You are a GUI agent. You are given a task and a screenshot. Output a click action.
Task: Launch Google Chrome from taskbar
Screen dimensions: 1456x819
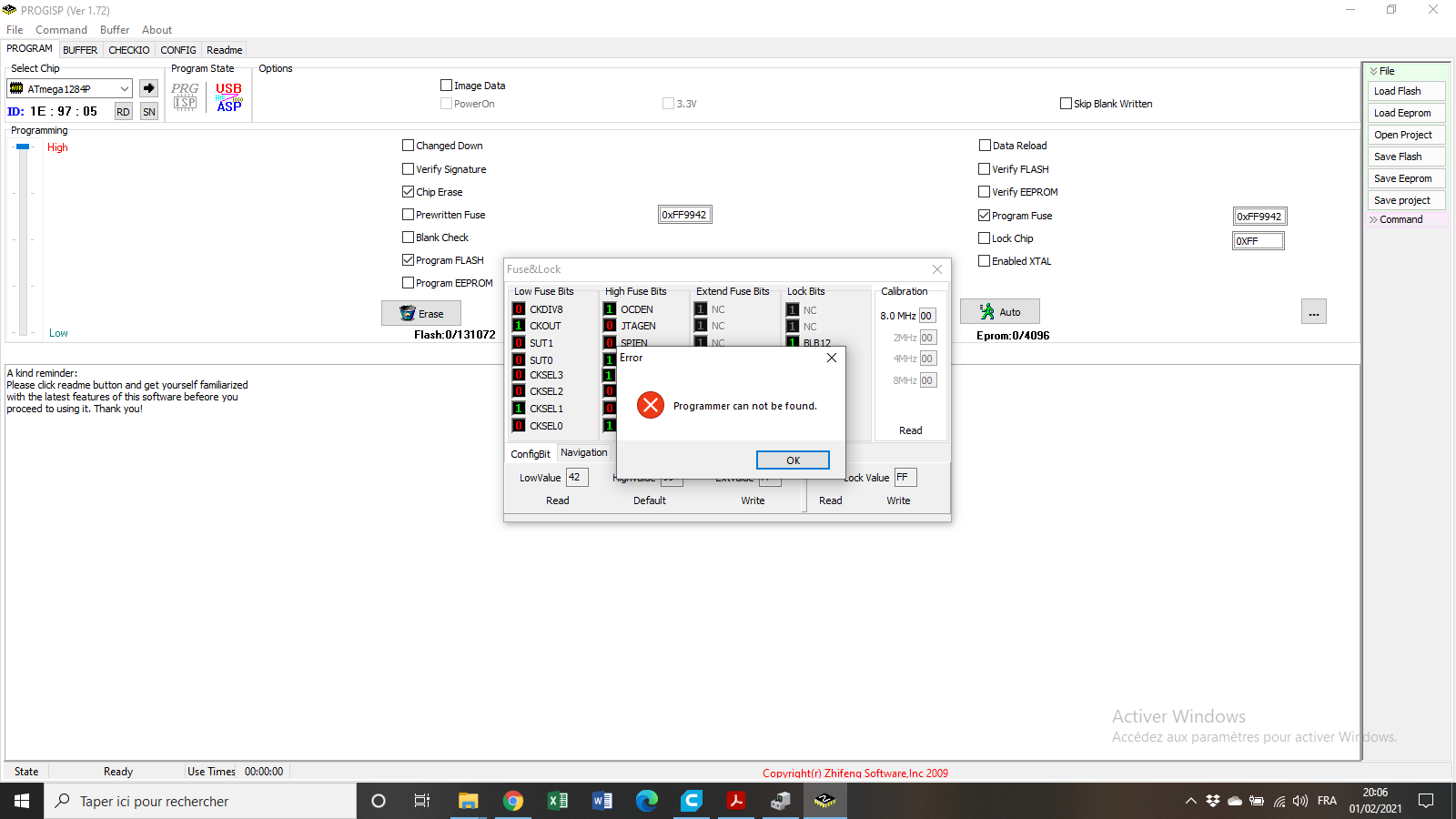pos(513,801)
